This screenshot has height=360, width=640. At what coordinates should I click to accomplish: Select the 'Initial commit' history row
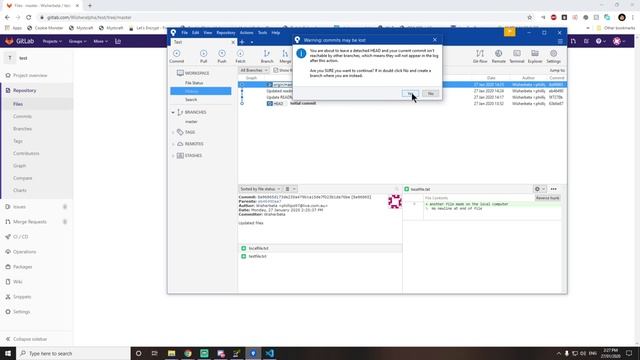point(402,104)
